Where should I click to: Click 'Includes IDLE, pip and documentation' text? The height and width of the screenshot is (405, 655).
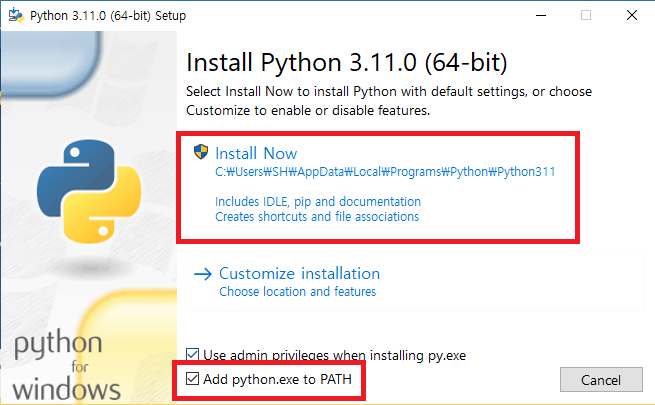click(318, 202)
